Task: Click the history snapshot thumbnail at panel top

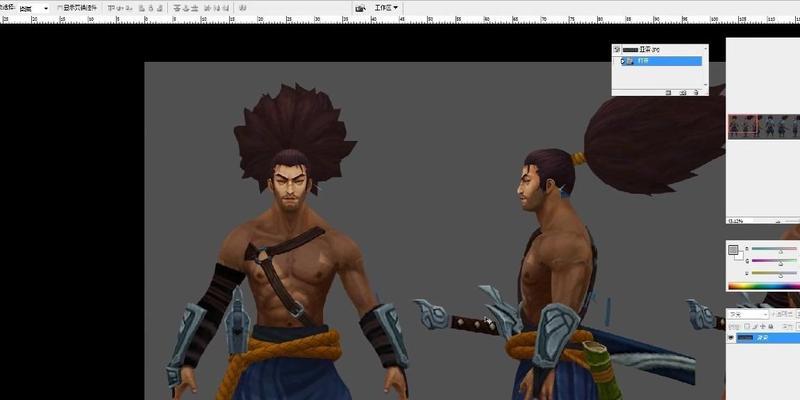Action: click(x=630, y=50)
